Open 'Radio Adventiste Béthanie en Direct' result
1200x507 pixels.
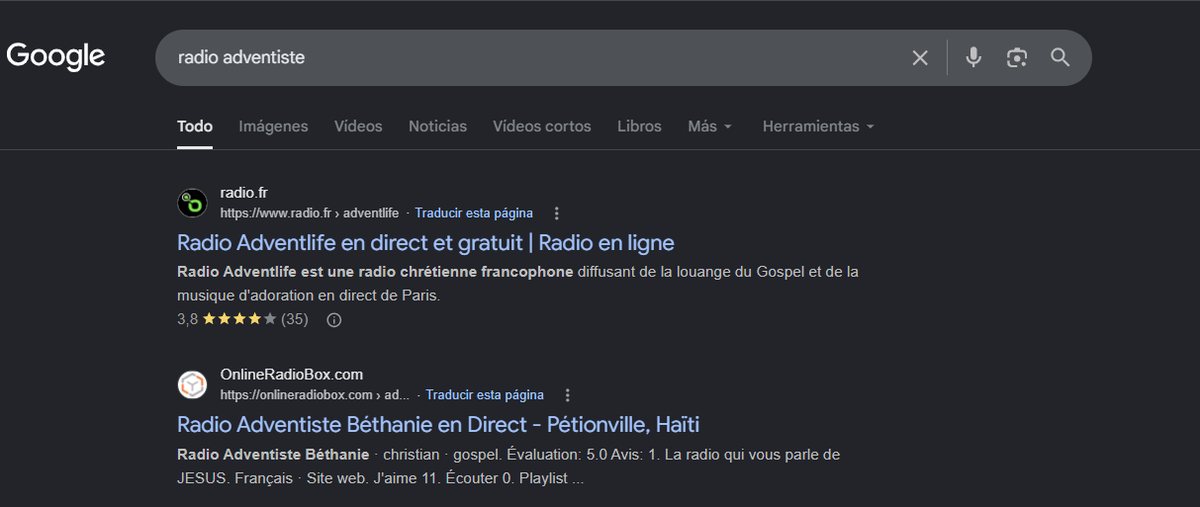pyautogui.click(x=438, y=424)
